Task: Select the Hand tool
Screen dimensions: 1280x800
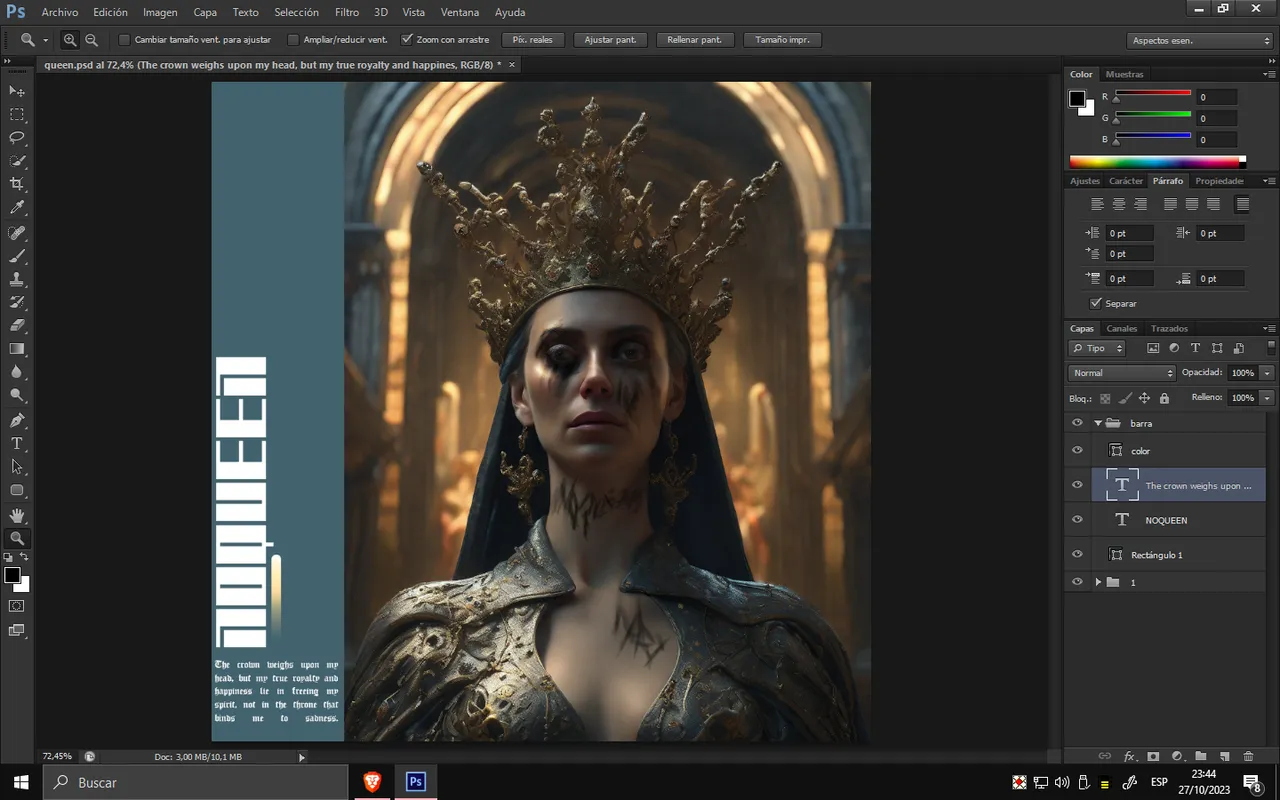Action: [x=17, y=515]
